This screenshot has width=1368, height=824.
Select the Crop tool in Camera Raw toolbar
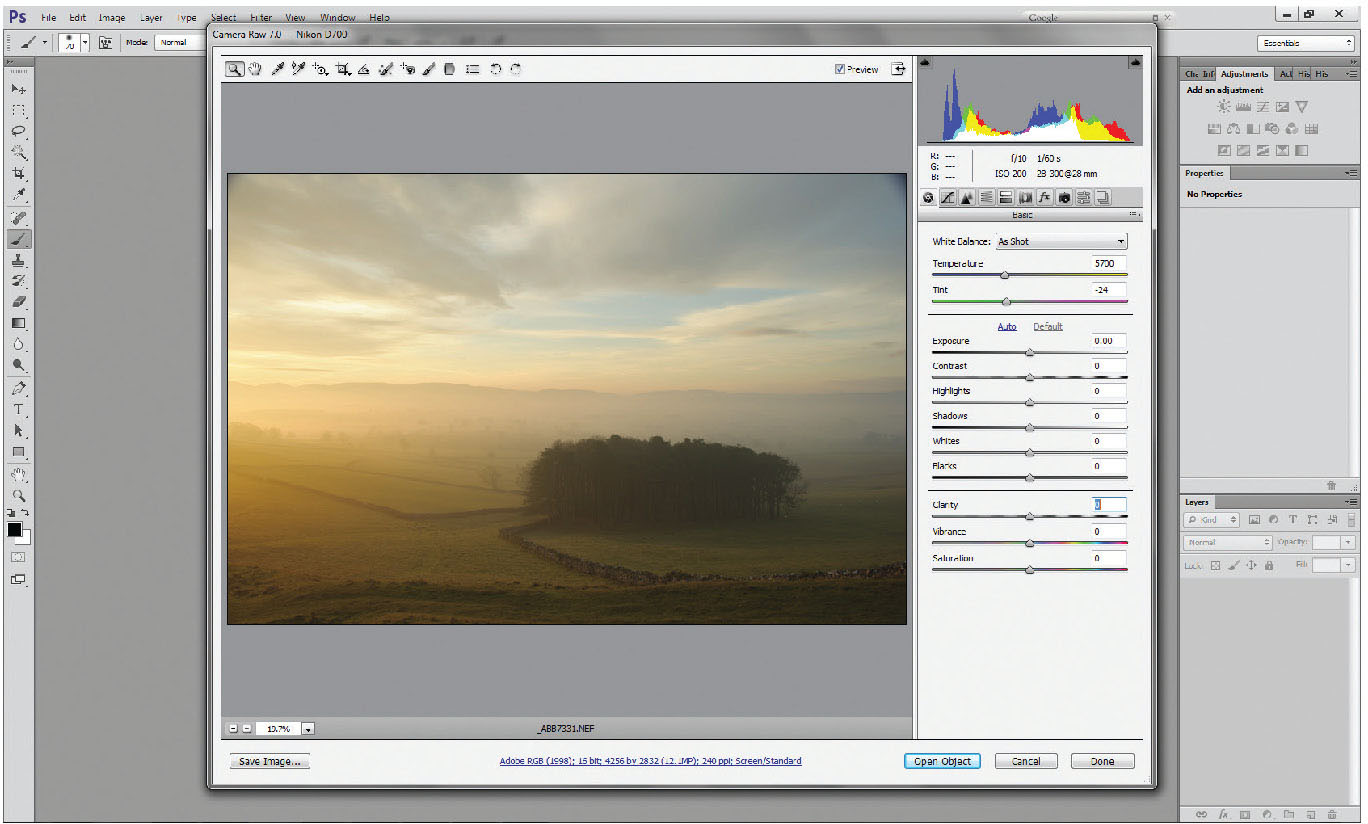[x=343, y=69]
